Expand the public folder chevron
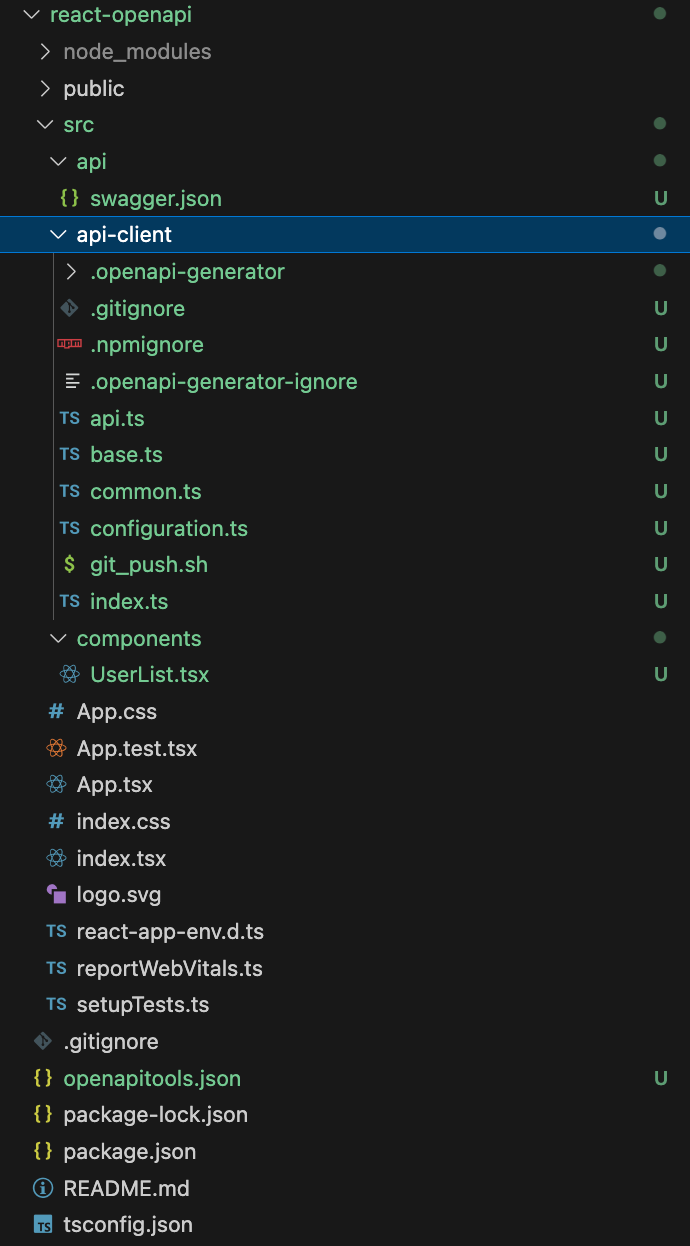 tap(44, 88)
